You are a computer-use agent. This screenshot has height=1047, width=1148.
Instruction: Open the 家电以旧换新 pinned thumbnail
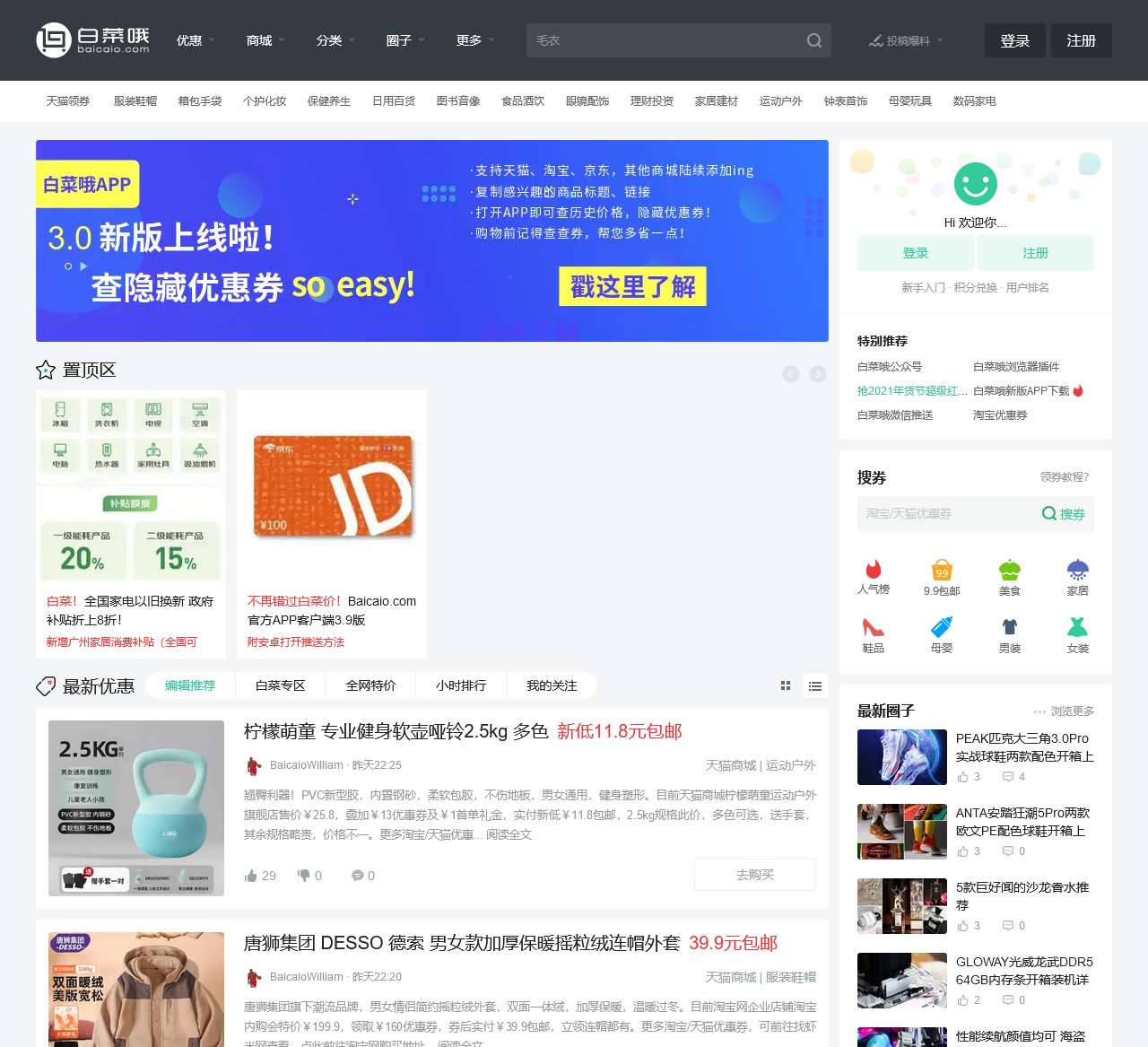tap(131, 487)
